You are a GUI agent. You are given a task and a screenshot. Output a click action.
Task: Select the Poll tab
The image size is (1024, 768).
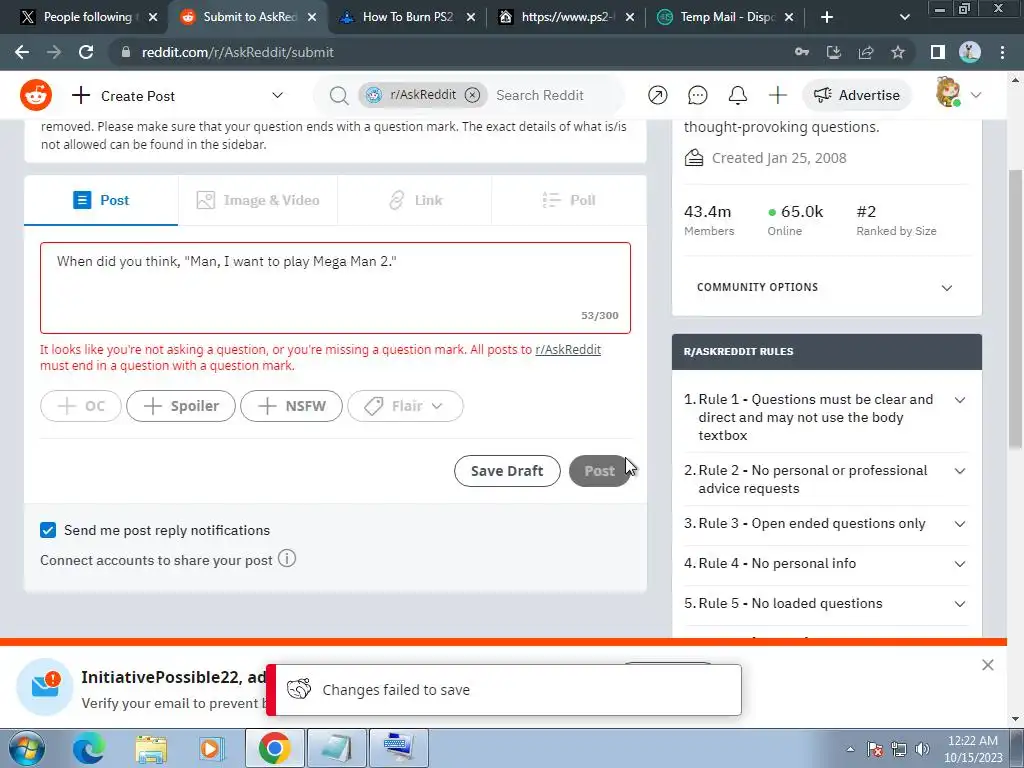pyautogui.click(x=569, y=200)
